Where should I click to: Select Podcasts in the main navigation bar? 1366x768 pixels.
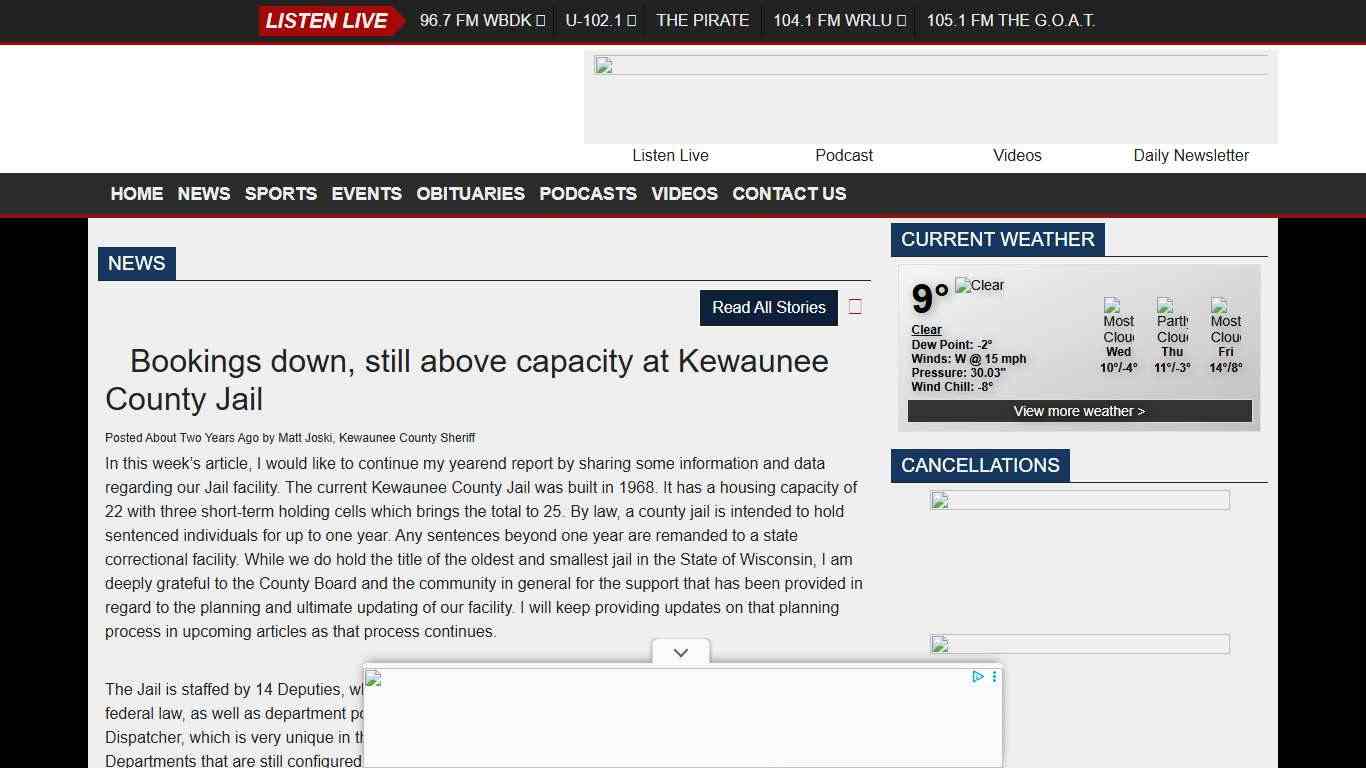(x=588, y=194)
